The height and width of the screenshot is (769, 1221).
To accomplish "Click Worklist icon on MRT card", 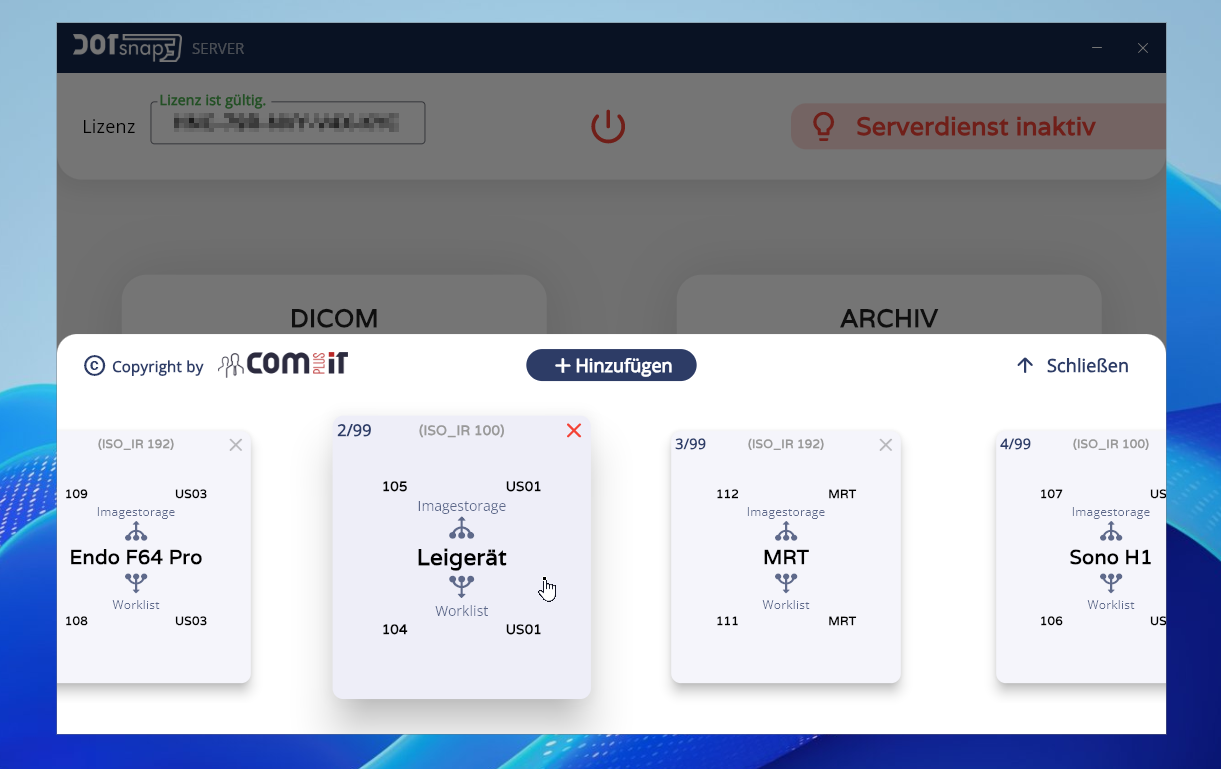I will 786,582.
